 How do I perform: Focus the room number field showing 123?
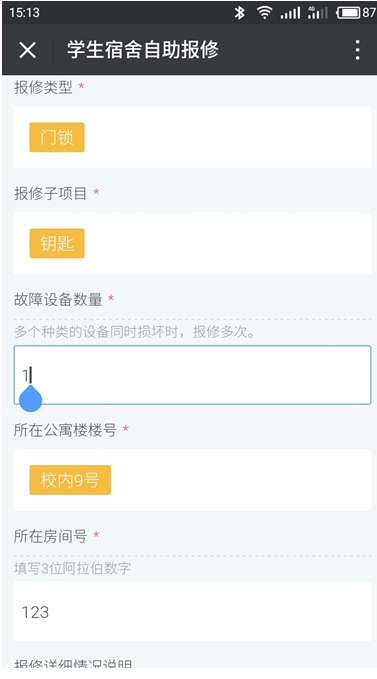(x=192, y=611)
